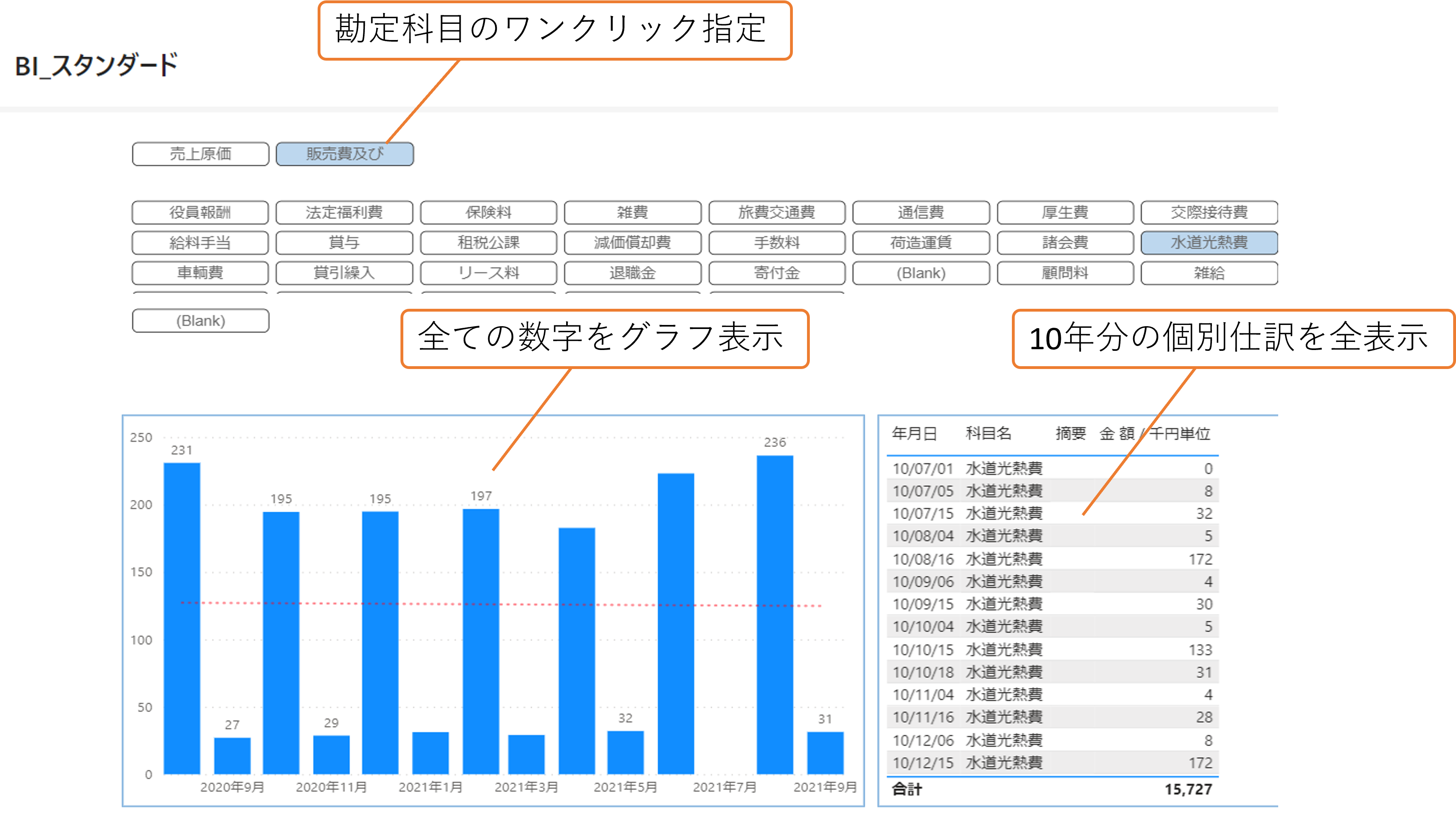This screenshot has width=1456, height=814.
Task: Select the bar labeled 29 for 2020年11月
Action: pyautogui.click(x=331, y=755)
